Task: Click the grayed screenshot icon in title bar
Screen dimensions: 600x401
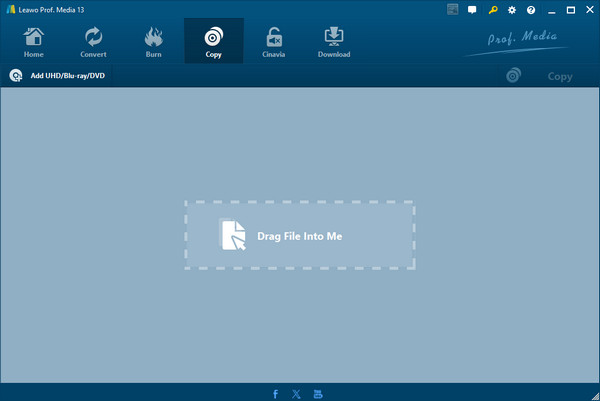Action: click(453, 9)
